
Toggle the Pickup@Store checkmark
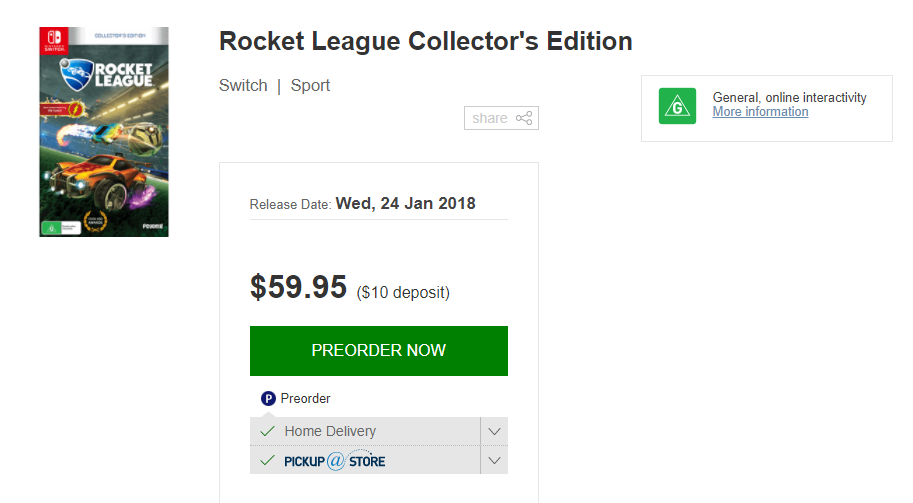pyautogui.click(x=267, y=460)
